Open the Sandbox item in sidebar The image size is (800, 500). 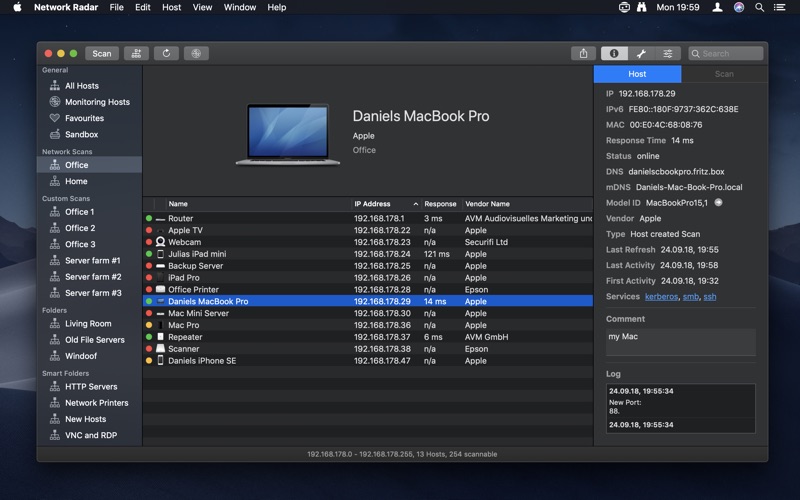(x=81, y=134)
